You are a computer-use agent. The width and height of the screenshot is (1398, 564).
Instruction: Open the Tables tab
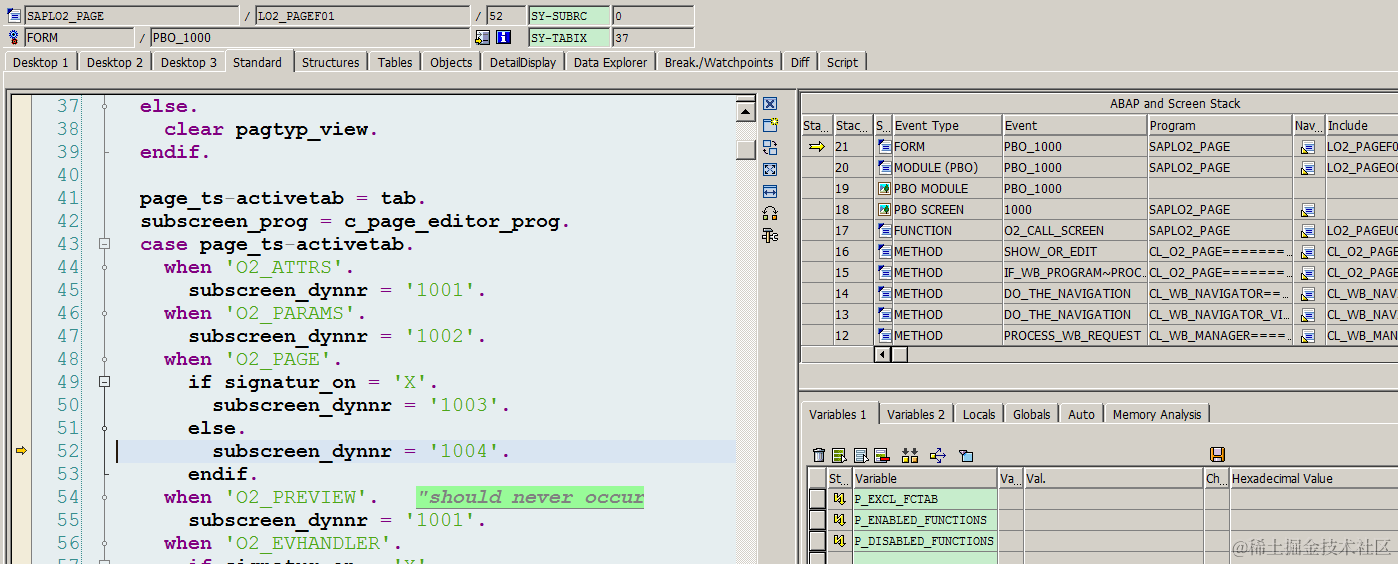[395, 62]
